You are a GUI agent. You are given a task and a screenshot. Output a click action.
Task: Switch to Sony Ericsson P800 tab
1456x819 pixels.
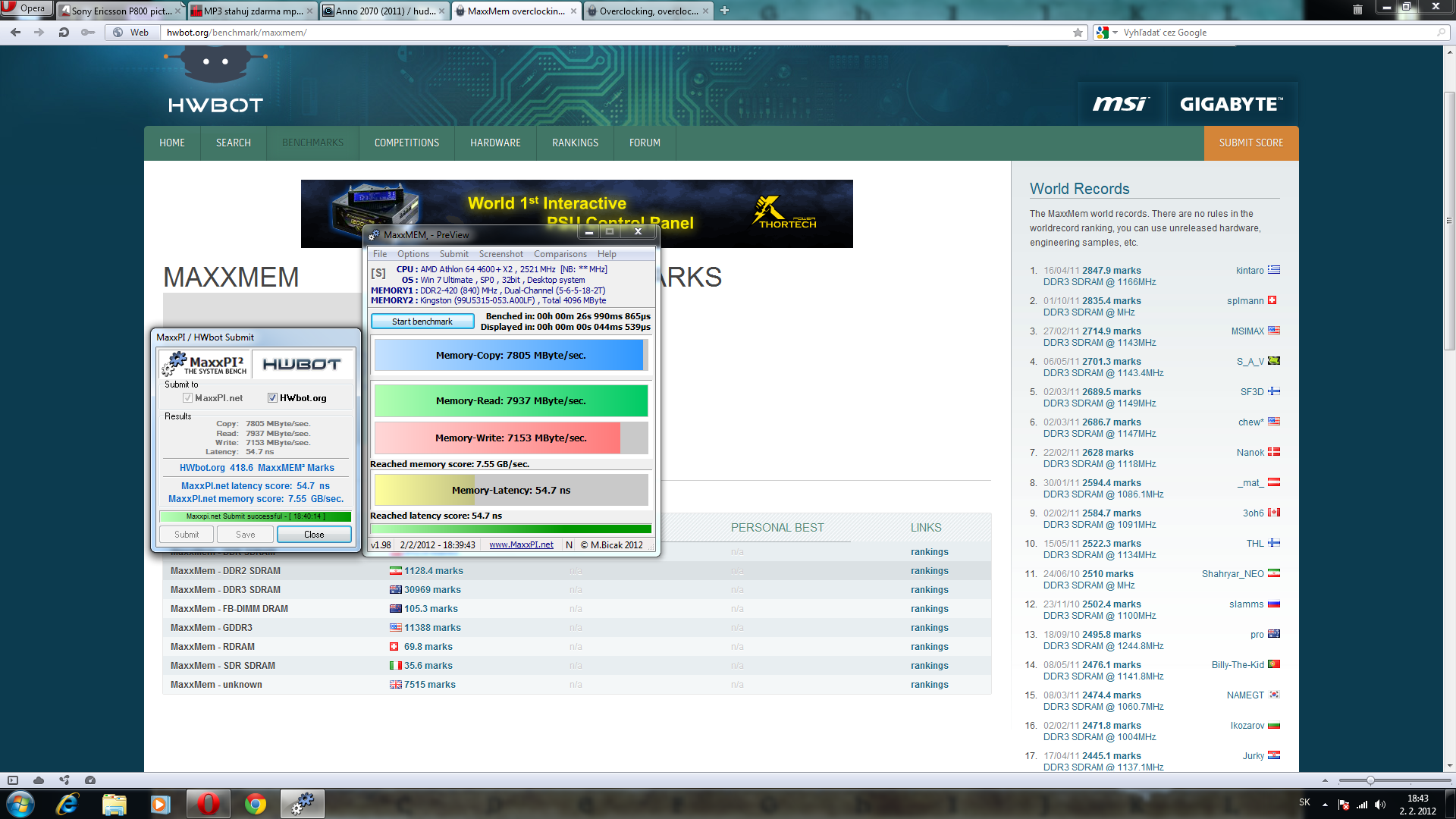pos(121,11)
